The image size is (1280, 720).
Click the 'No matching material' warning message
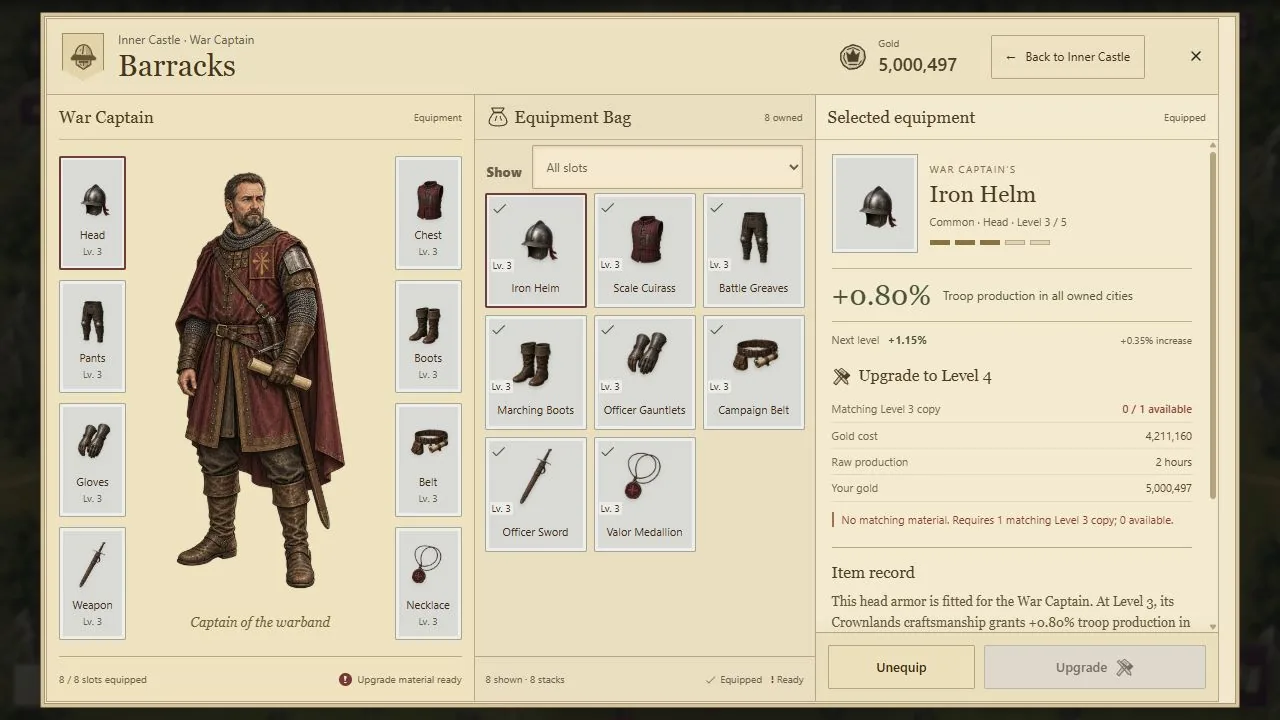point(1007,520)
